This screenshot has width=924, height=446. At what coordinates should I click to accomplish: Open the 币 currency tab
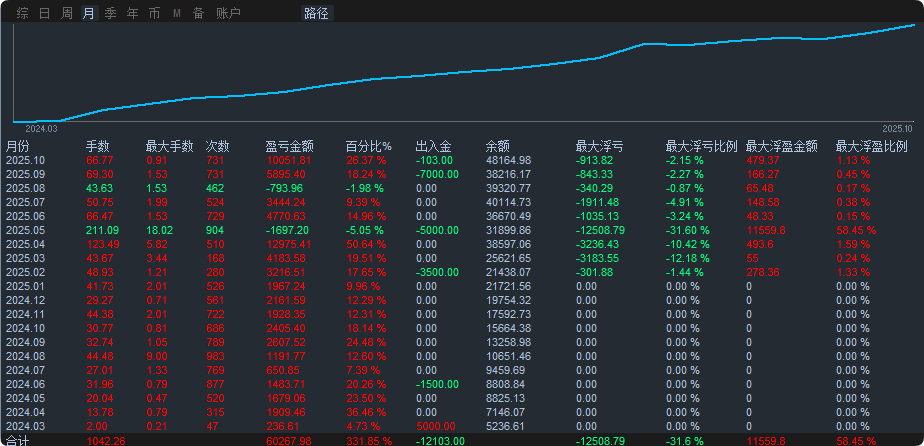(154, 13)
